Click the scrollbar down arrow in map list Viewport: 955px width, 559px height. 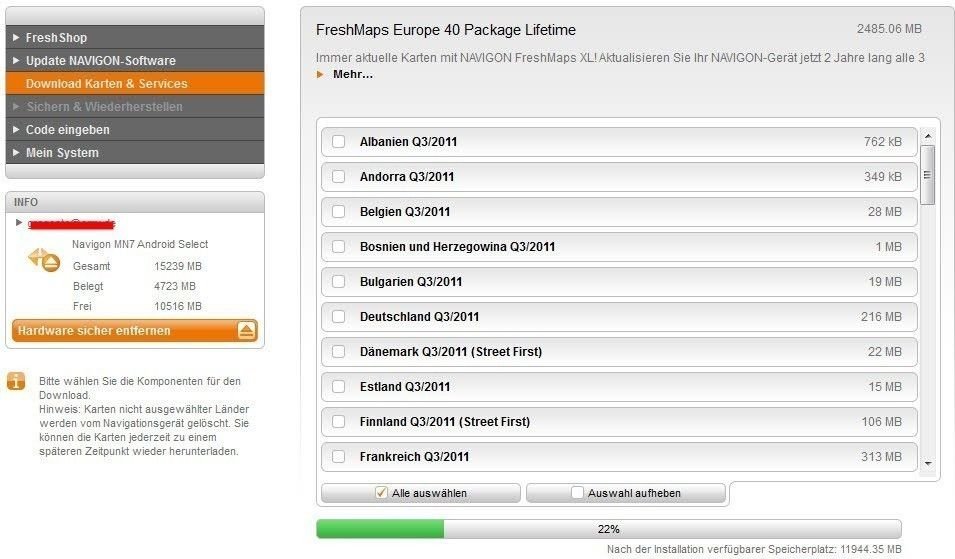928,463
